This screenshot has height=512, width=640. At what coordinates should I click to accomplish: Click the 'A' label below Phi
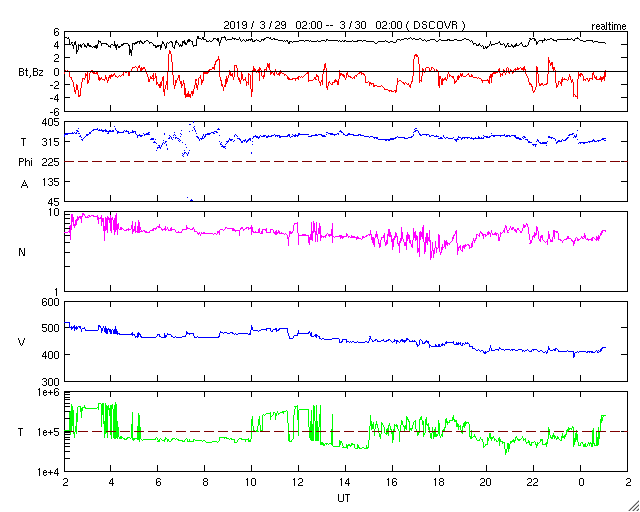point(24,185)
